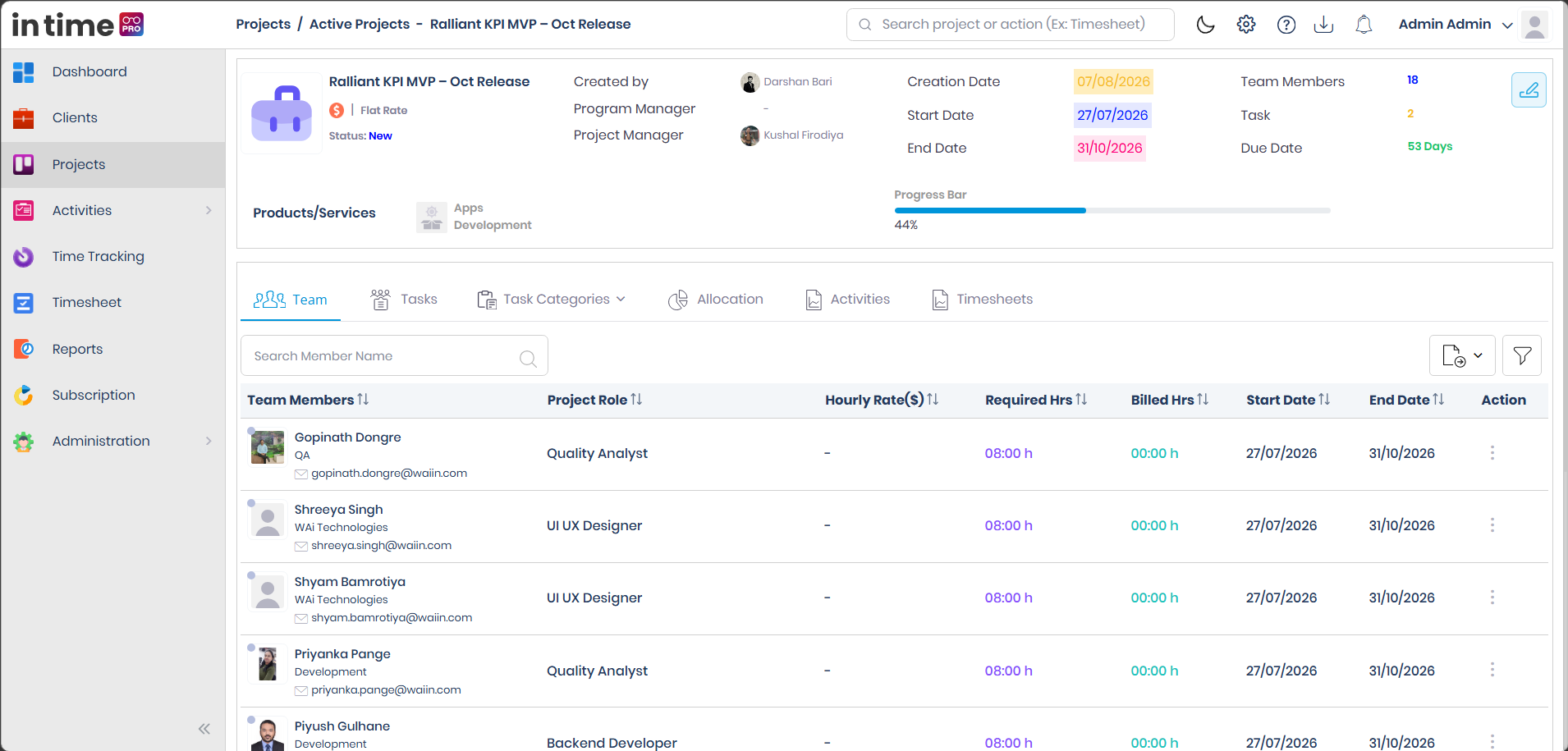Expand Administration sidebar submenu chevron

(x=209, y=441)
